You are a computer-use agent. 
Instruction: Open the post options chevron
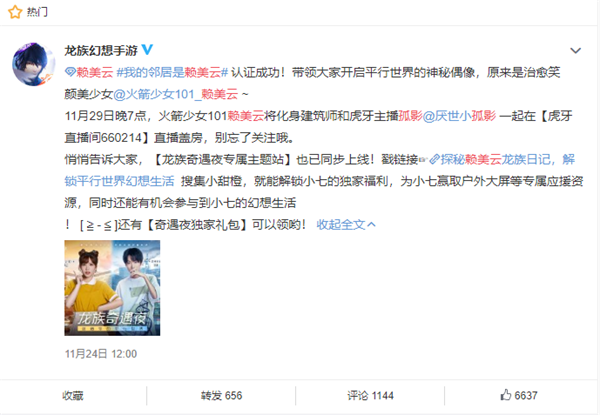click(x=576, y=50)
